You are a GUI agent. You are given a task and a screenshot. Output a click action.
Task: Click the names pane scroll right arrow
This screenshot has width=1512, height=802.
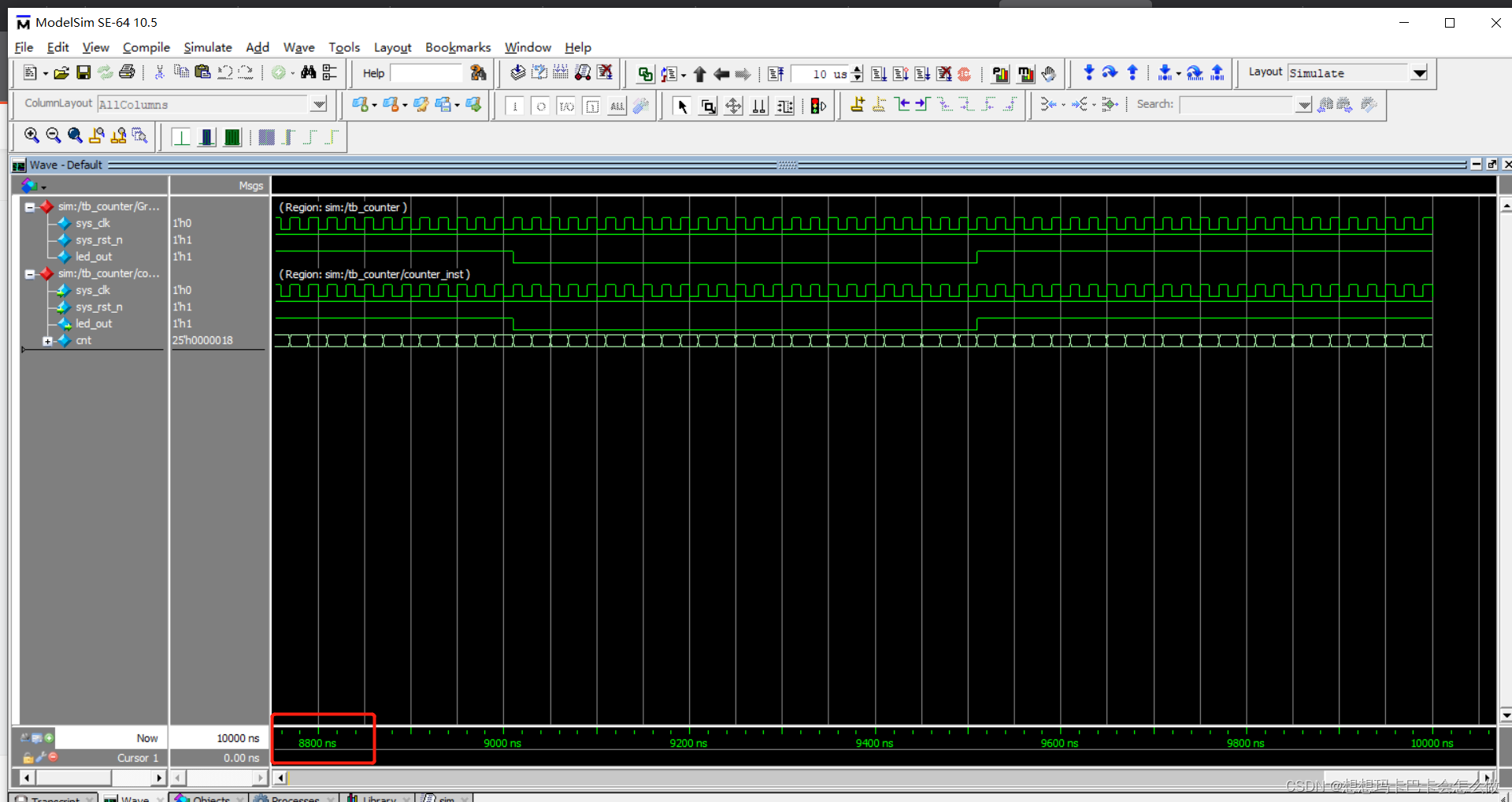point(158,778)
